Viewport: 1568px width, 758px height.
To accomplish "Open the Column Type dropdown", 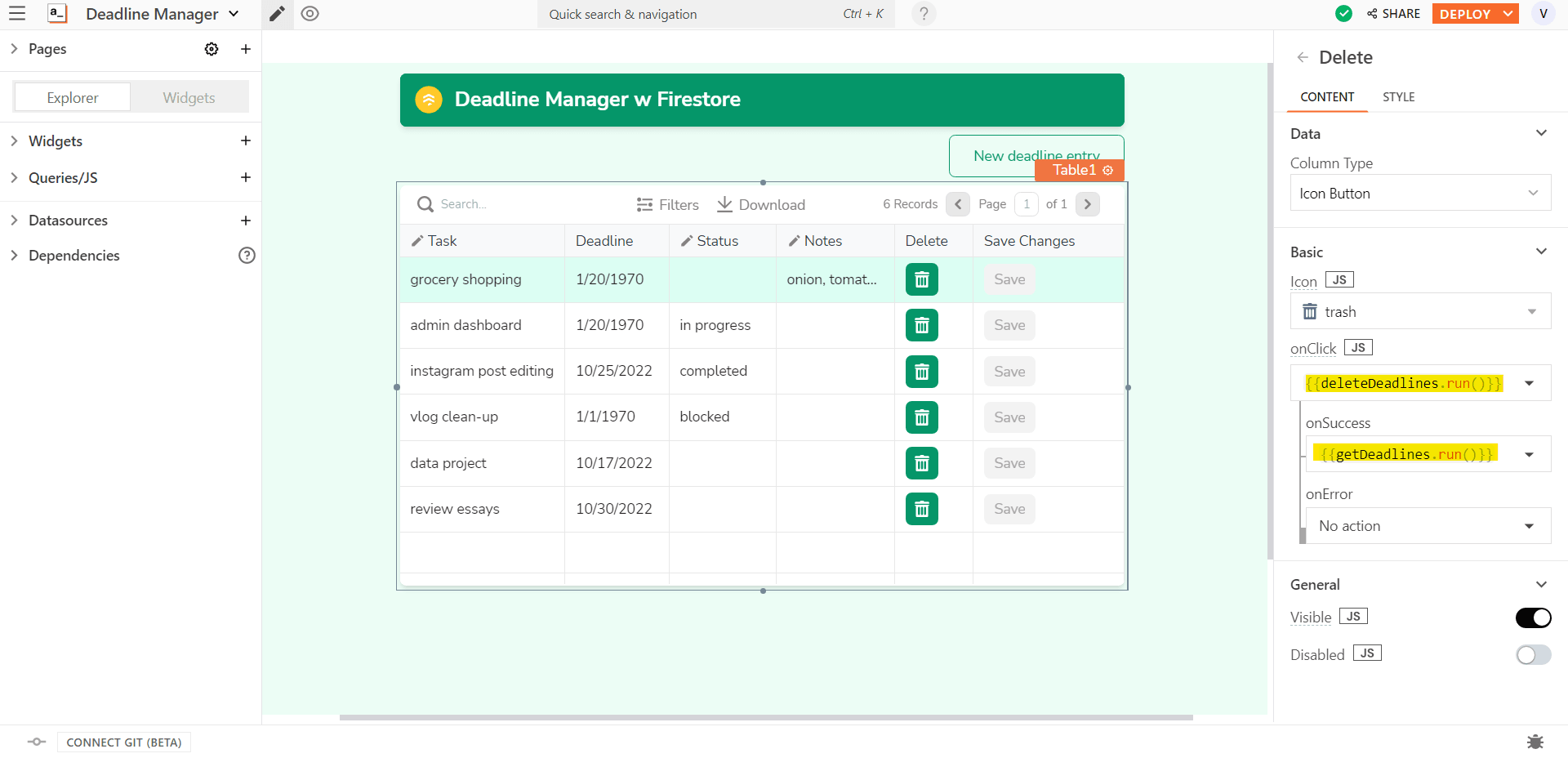I will [x=1419, y=194].
